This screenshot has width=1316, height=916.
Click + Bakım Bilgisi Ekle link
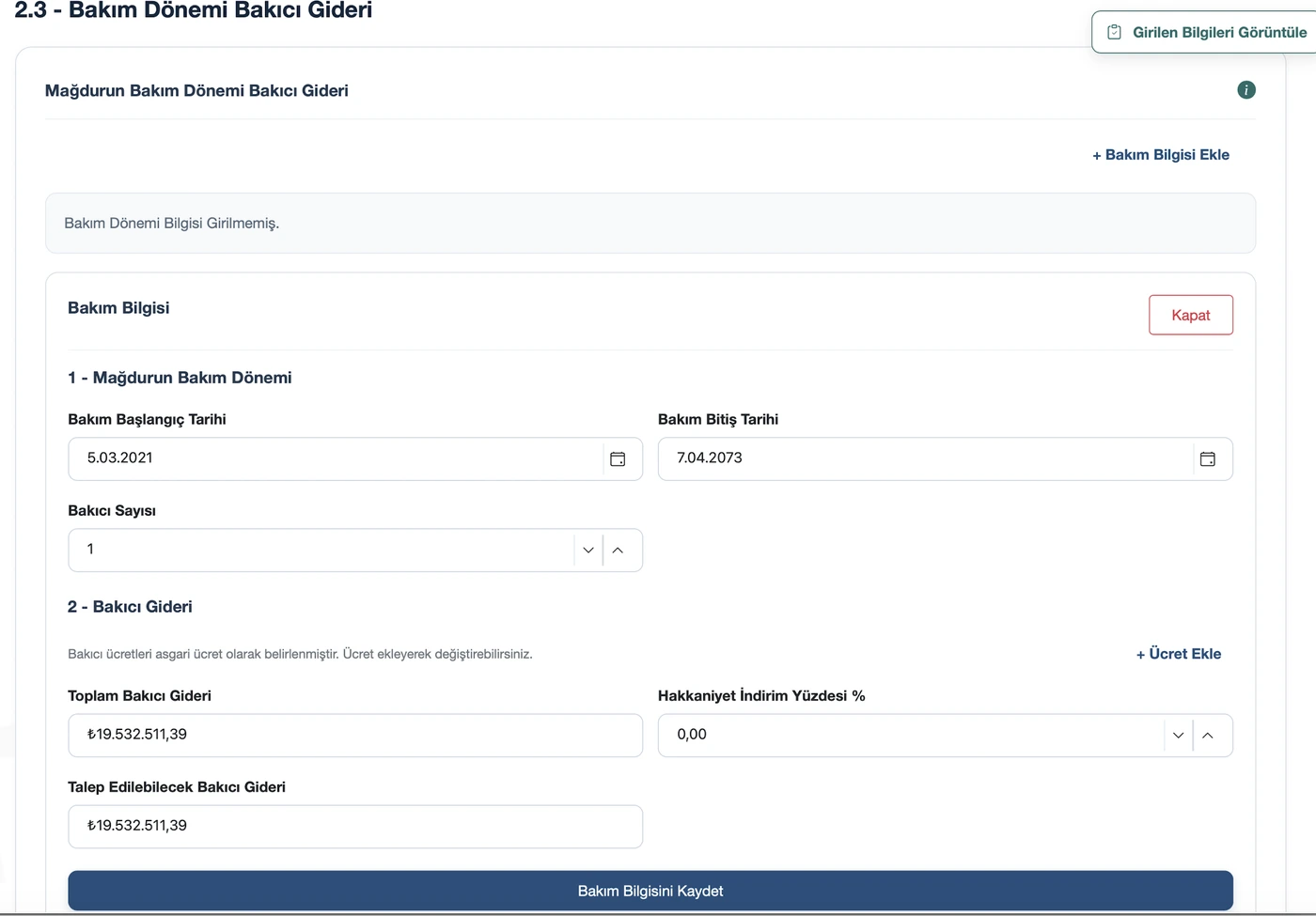pos(1161,155)
